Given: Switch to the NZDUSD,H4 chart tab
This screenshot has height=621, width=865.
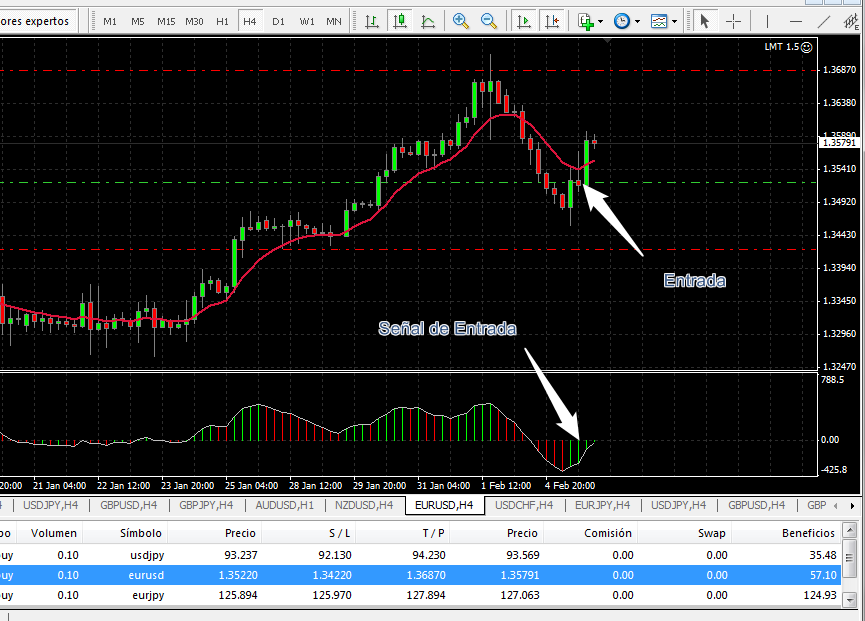Looking at the screenshot, I should coord(364,505).
